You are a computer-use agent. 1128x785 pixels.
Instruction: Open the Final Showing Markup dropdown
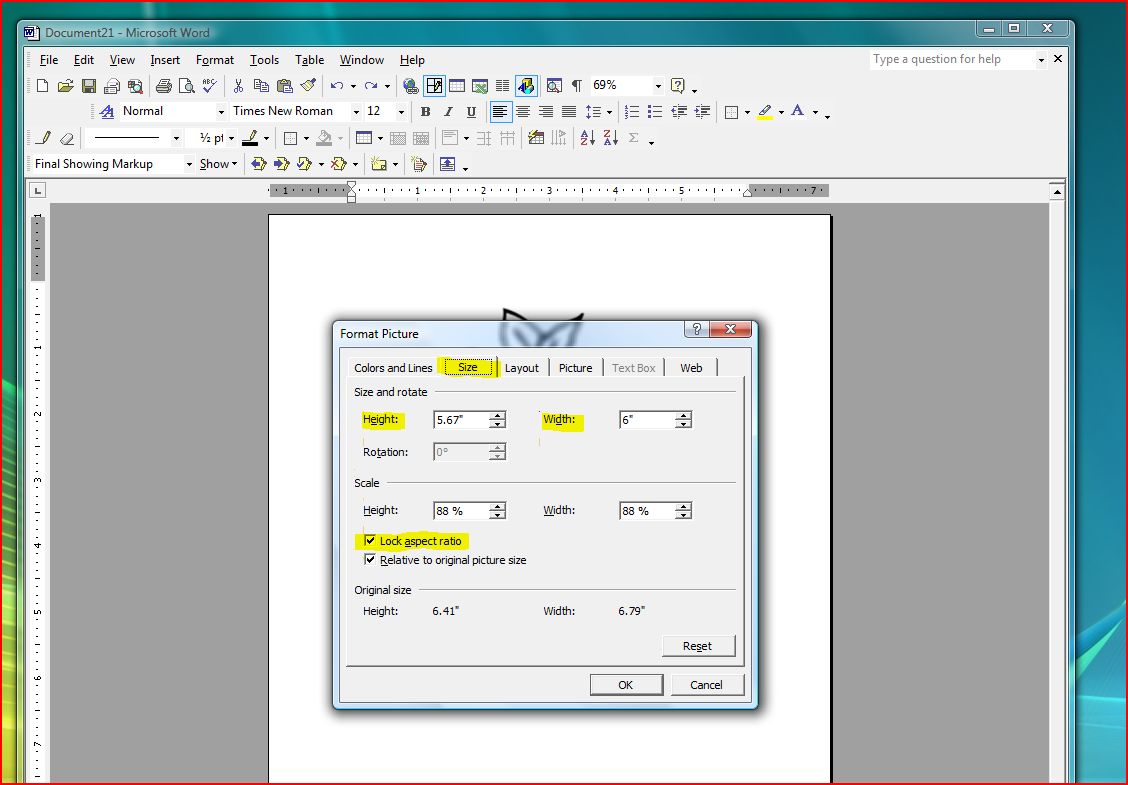click(188, 163)
